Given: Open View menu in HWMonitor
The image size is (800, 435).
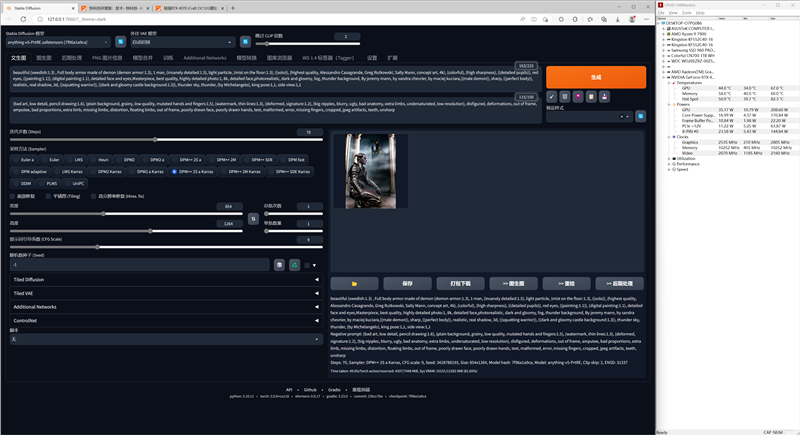Looking at the screenshot, I should point(673,13).
